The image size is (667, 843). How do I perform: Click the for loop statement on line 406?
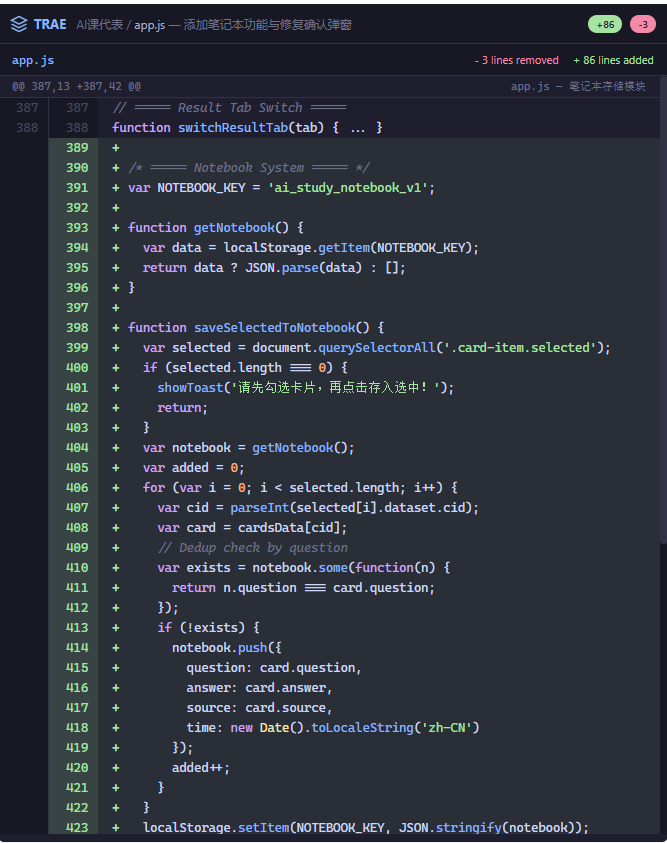pyautogui.click(x=300, y=488)
